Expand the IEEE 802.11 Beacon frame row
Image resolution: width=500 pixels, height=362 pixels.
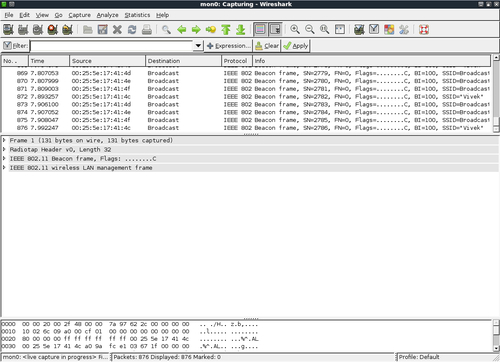pos(4,159)
